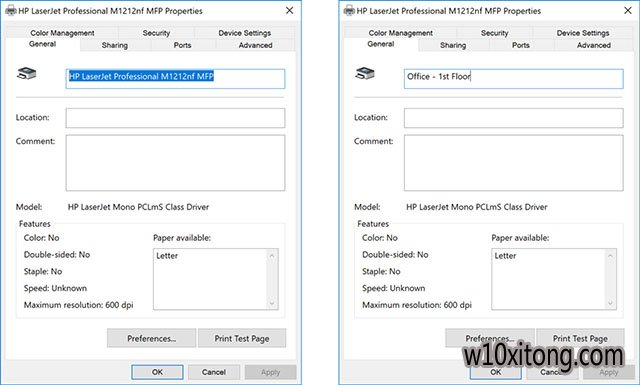Click title bar printer icon in left window

click(11, 11)
